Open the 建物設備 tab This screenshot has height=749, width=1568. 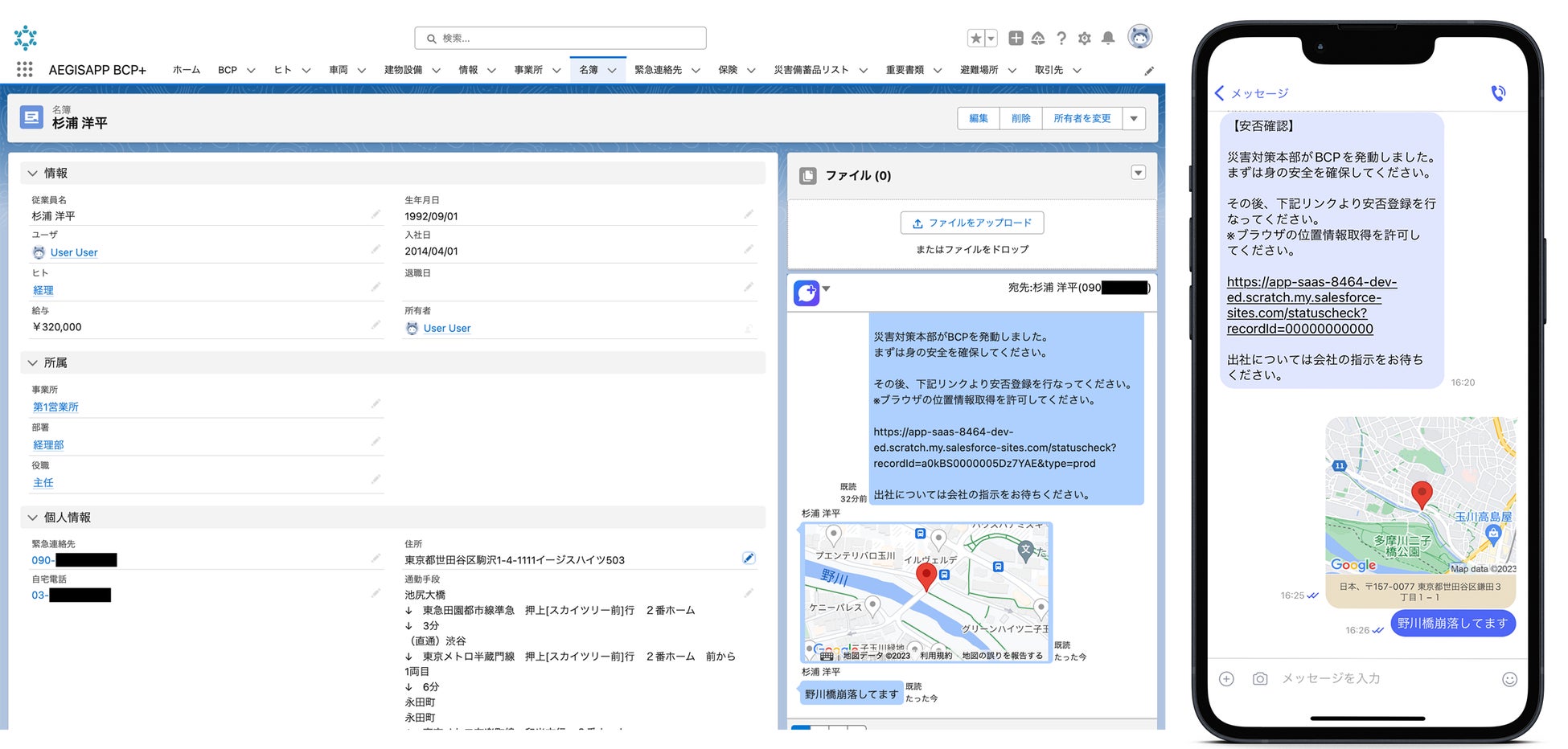403,70
